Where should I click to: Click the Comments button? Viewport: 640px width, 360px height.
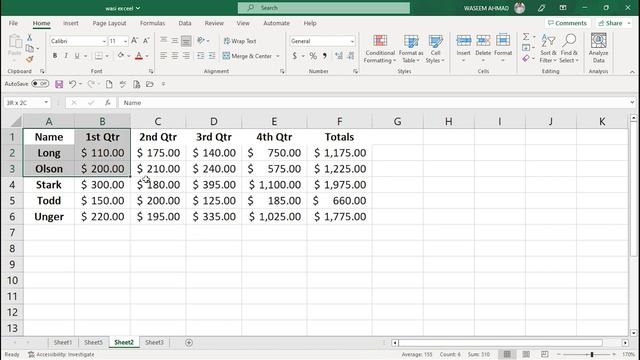(567, 23)
